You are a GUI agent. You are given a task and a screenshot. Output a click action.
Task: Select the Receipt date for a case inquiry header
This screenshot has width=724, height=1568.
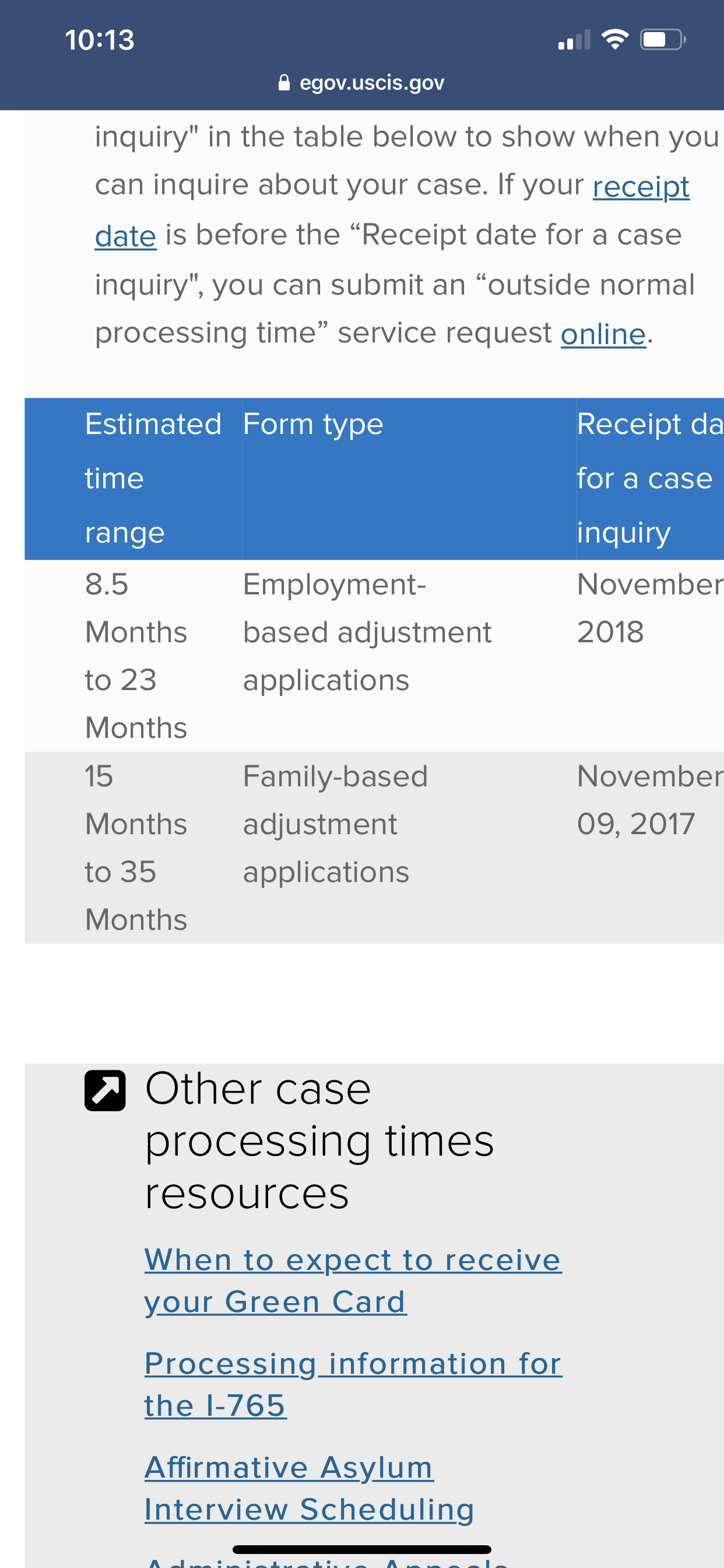pos(650,478)
